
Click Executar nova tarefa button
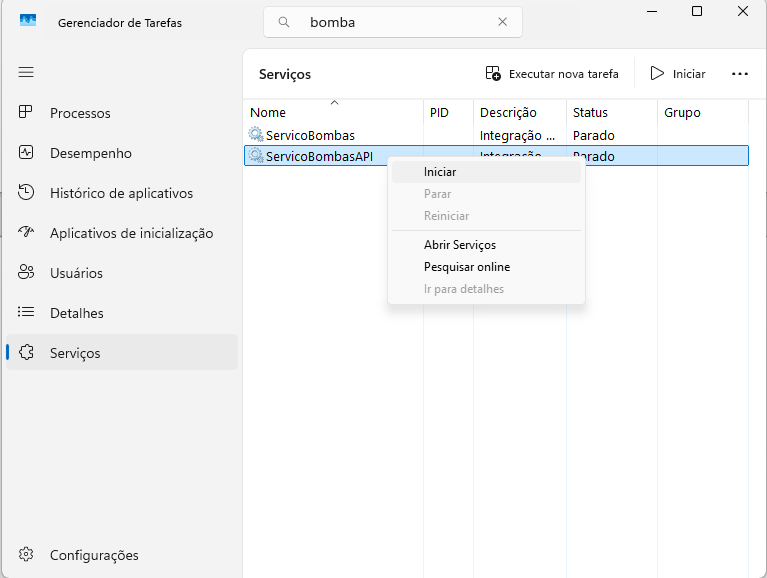tap(552, 74)
